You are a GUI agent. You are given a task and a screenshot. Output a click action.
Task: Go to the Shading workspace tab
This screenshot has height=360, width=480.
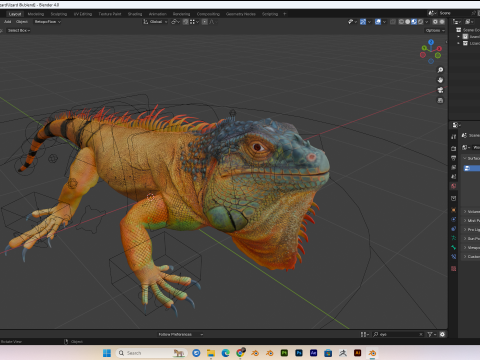point(135,14)
